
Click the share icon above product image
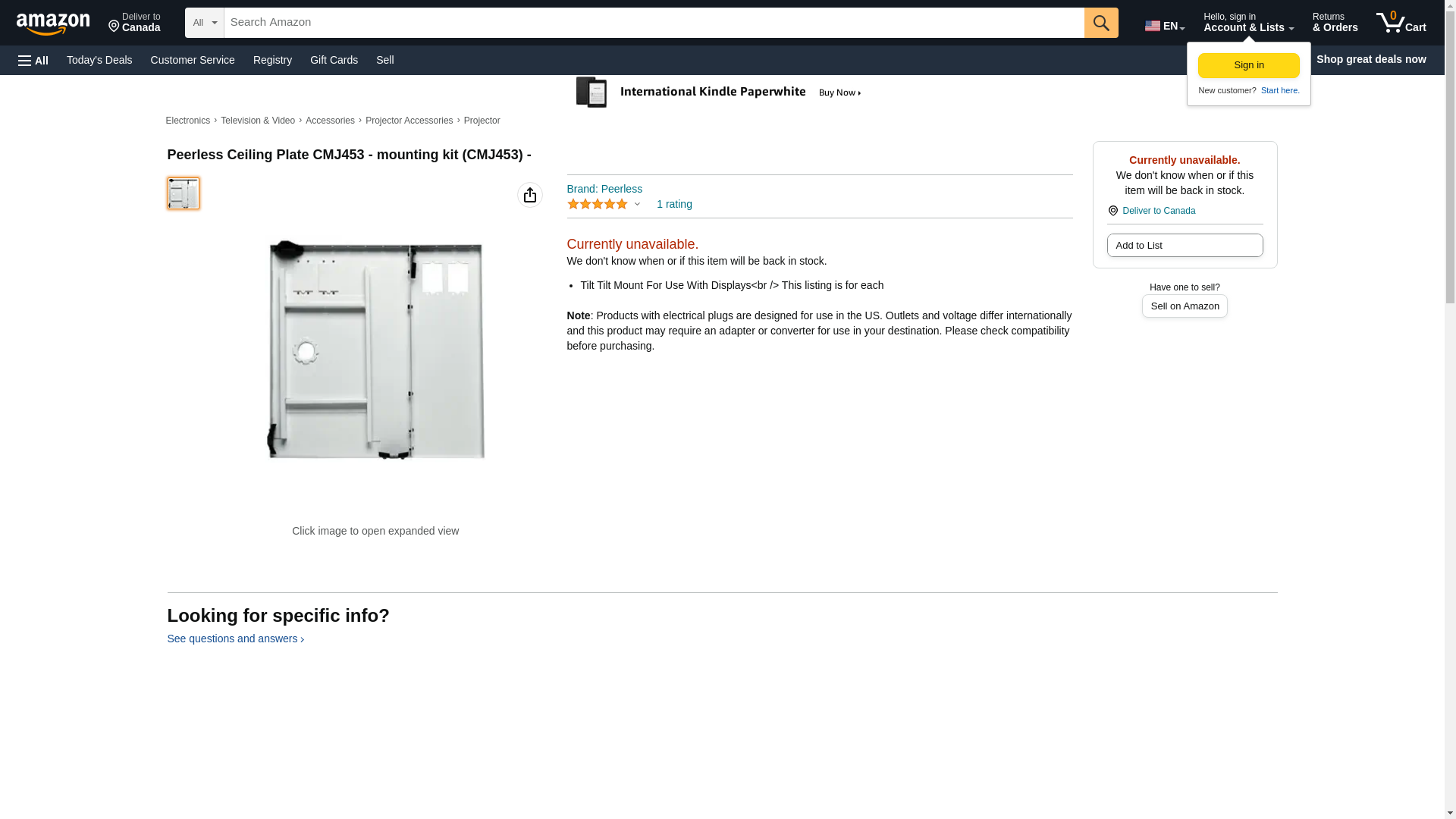click(530, 195)
